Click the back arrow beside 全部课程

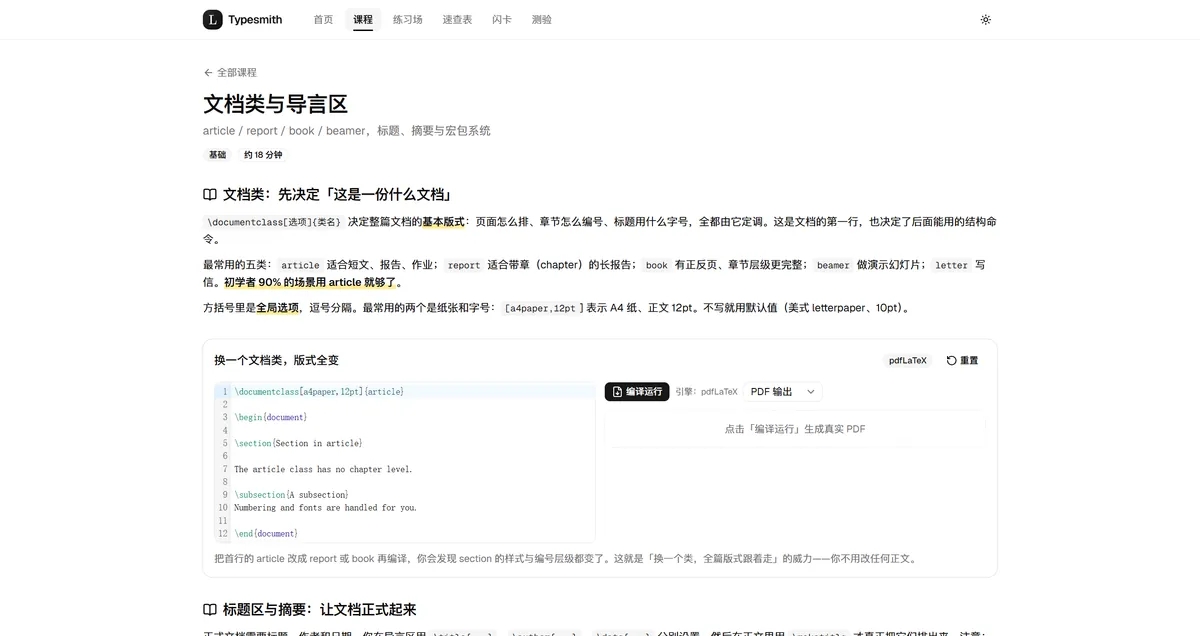[x=208, y=72]
